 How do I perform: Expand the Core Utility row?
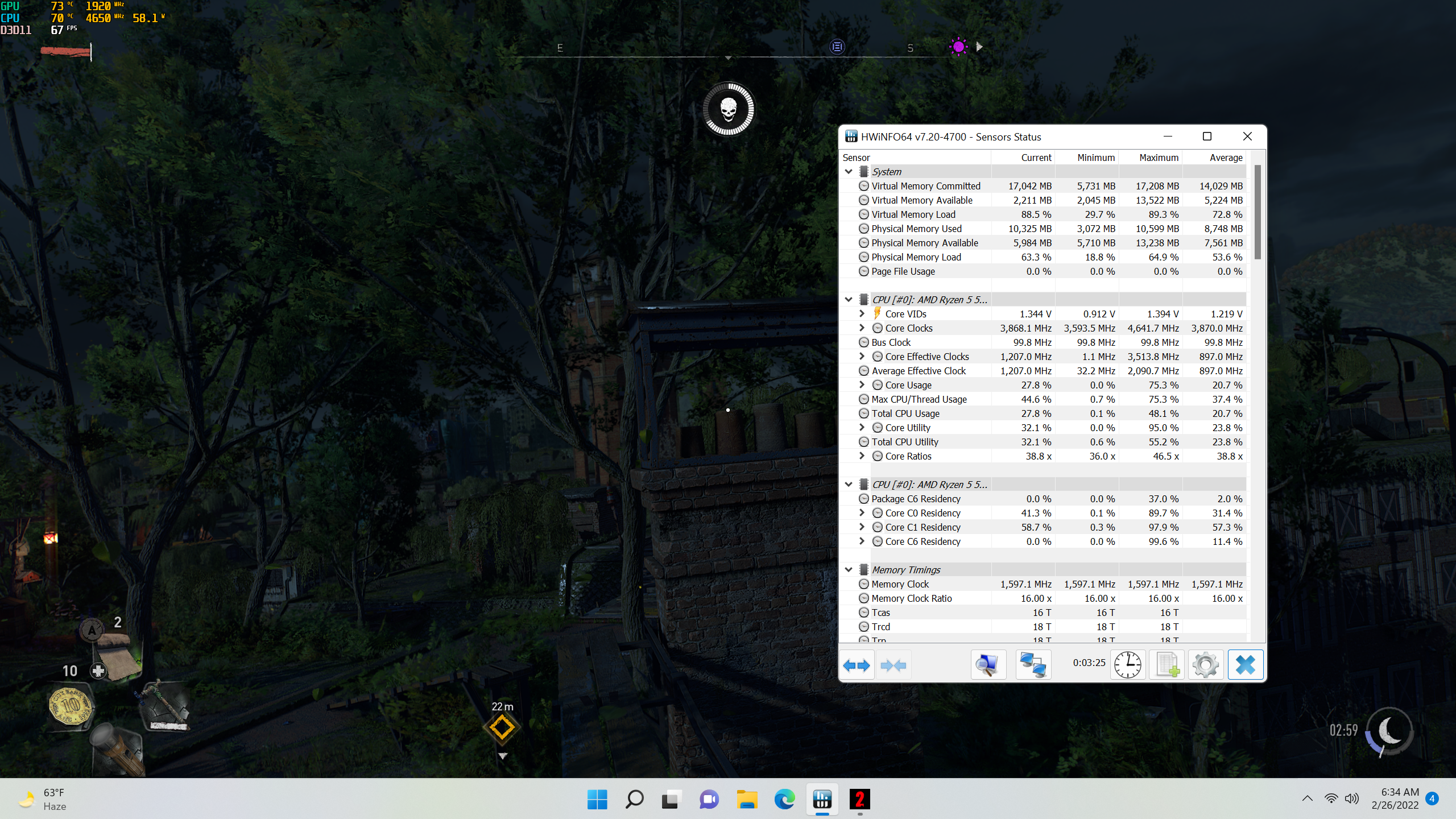(x=862, y=427)
